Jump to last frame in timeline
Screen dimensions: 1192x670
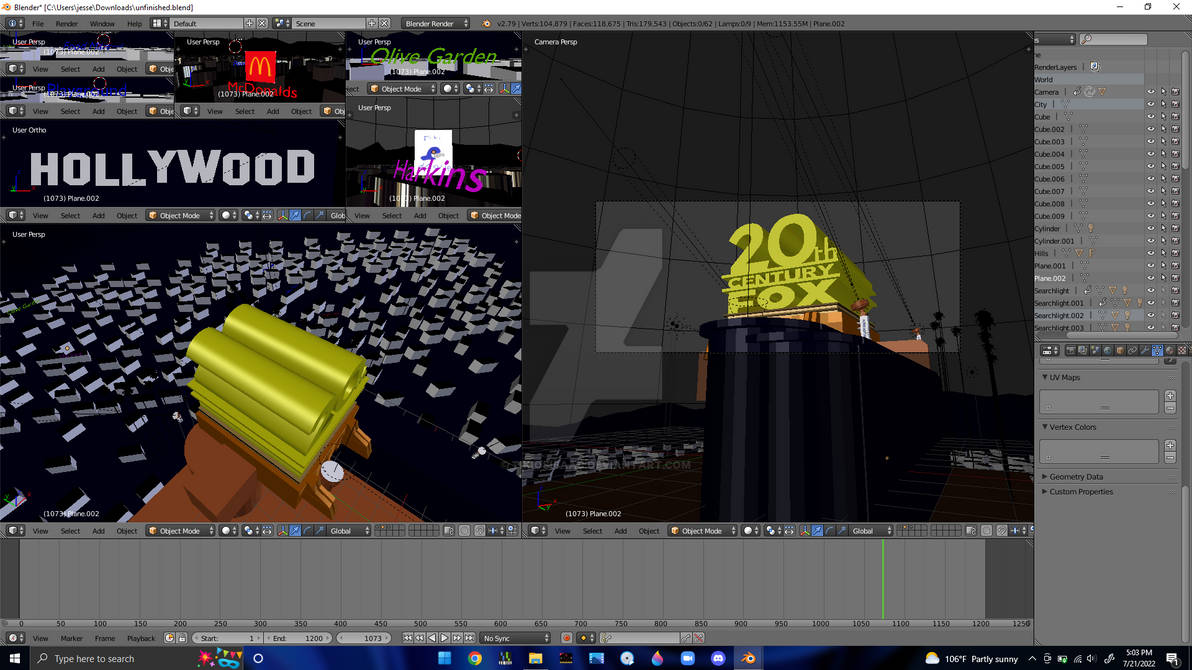coord(470,638)
